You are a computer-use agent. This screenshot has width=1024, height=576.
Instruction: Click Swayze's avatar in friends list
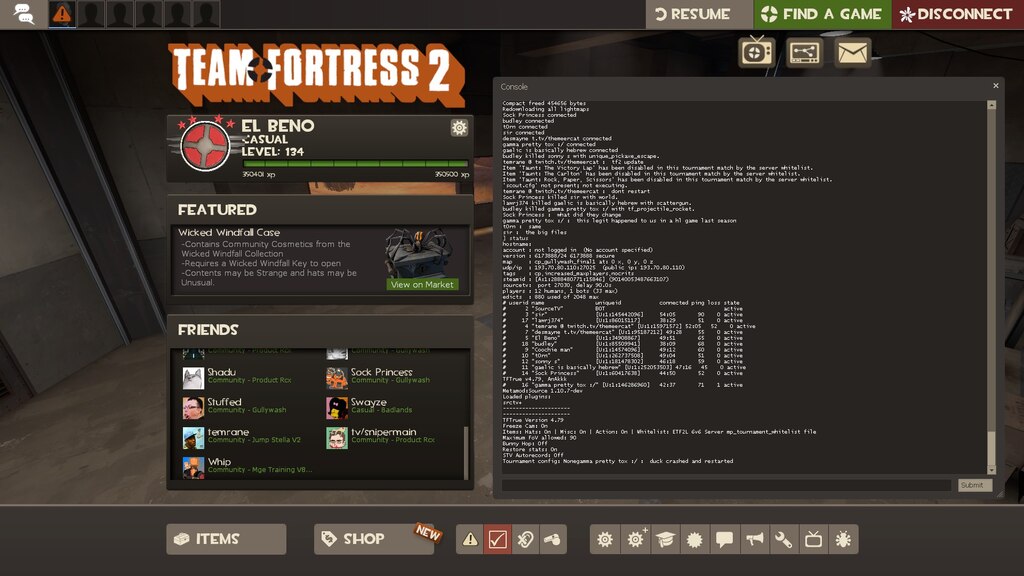pyautogui.click(x=337, y=408)
